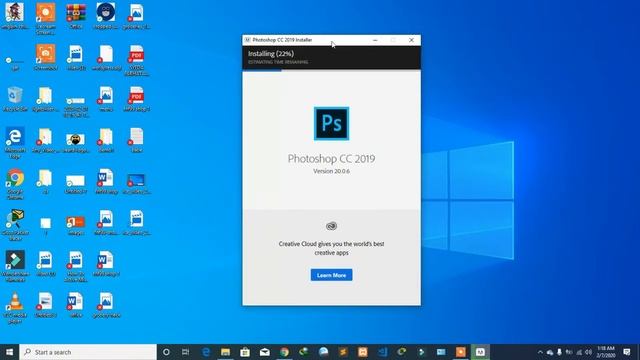Click the installation progress bar
This screenshot has width=640, height=360.
(331, 70)
